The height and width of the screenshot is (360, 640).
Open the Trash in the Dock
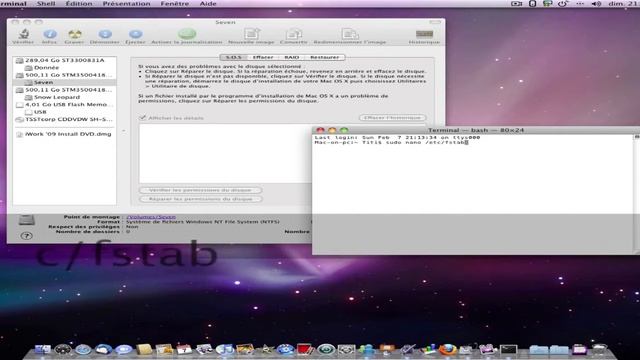pyautogui.click(x=599, y=350)
